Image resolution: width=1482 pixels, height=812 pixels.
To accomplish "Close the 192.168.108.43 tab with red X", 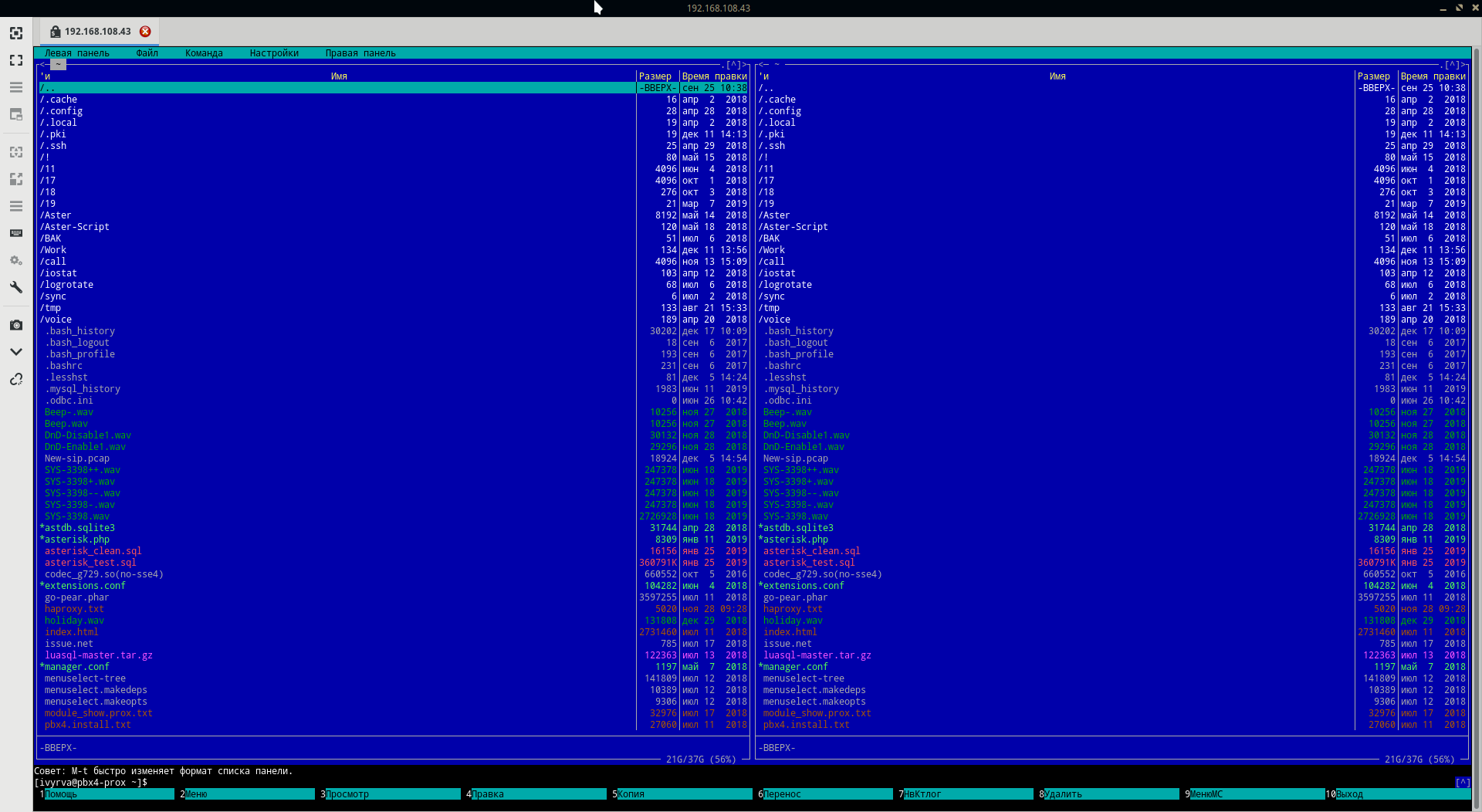I will coord(145,32).
